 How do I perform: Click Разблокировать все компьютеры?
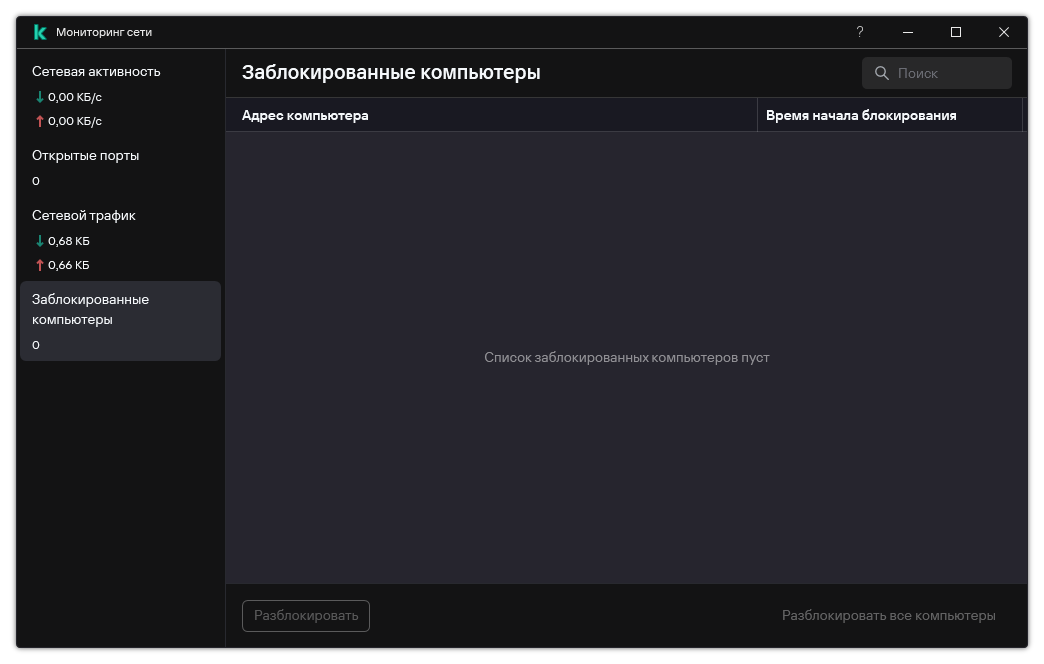[888, 615]
